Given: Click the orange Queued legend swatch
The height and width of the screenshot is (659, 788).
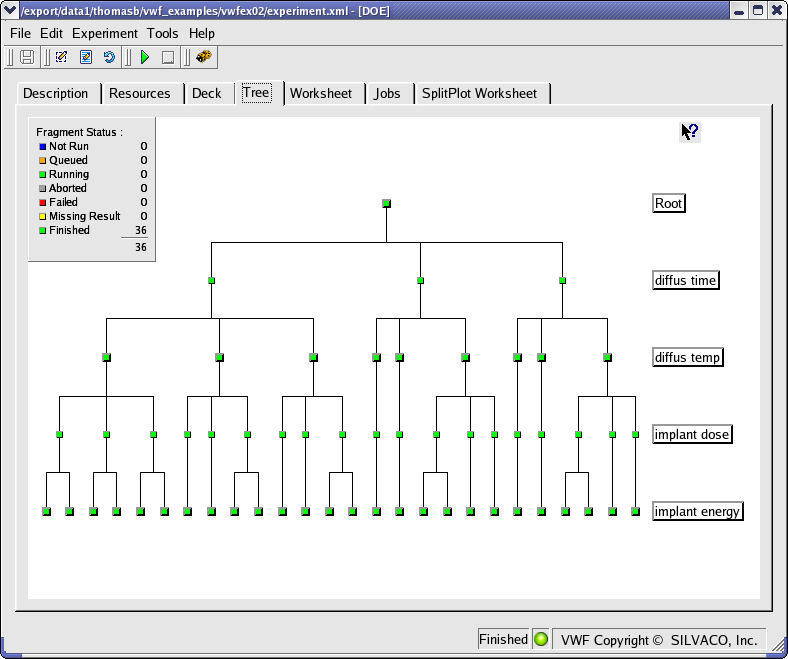Looking at the screenshot, I should click(x=43, y=160).
